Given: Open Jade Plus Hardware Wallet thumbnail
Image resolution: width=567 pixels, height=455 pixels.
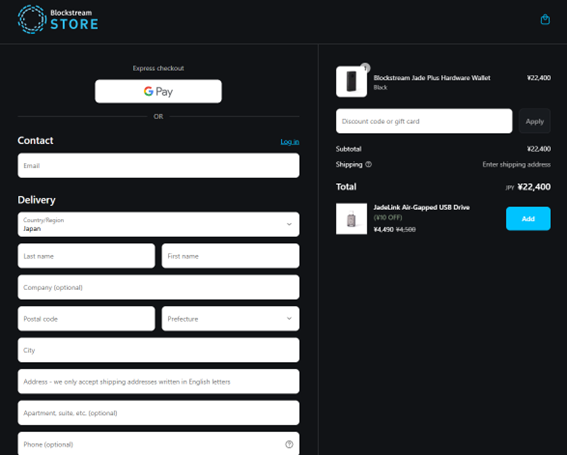Looking at the screenshot, I should (351, 81).
